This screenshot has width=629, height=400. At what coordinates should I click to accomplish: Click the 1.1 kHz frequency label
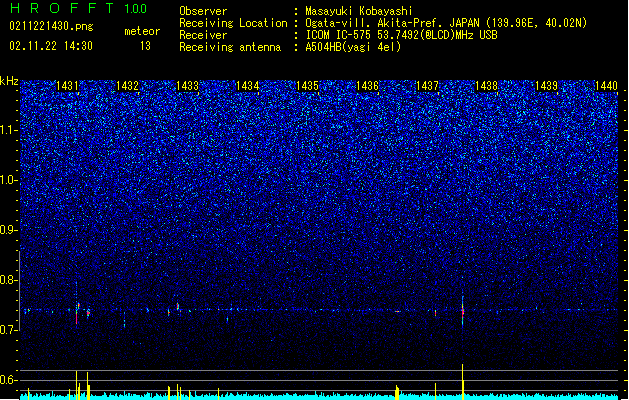pos(9,130)
